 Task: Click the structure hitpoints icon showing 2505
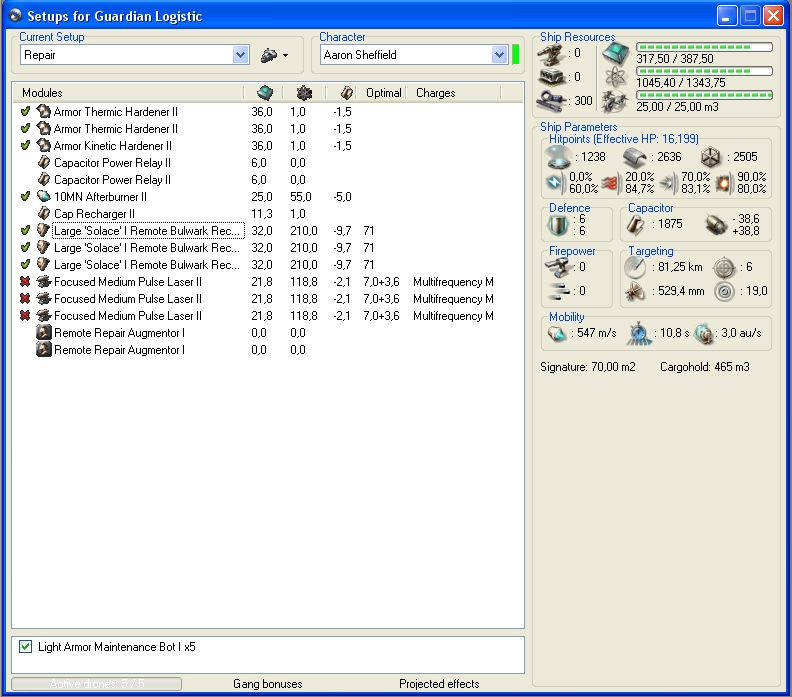click(711, 158)
